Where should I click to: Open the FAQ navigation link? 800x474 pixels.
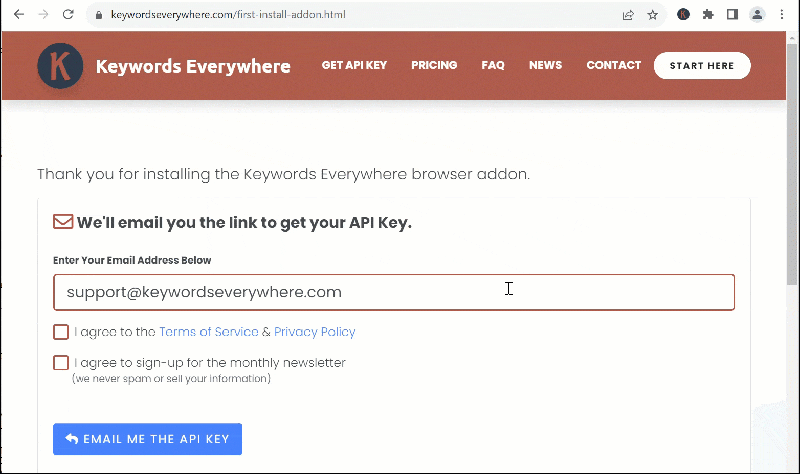tap(493, 65)
